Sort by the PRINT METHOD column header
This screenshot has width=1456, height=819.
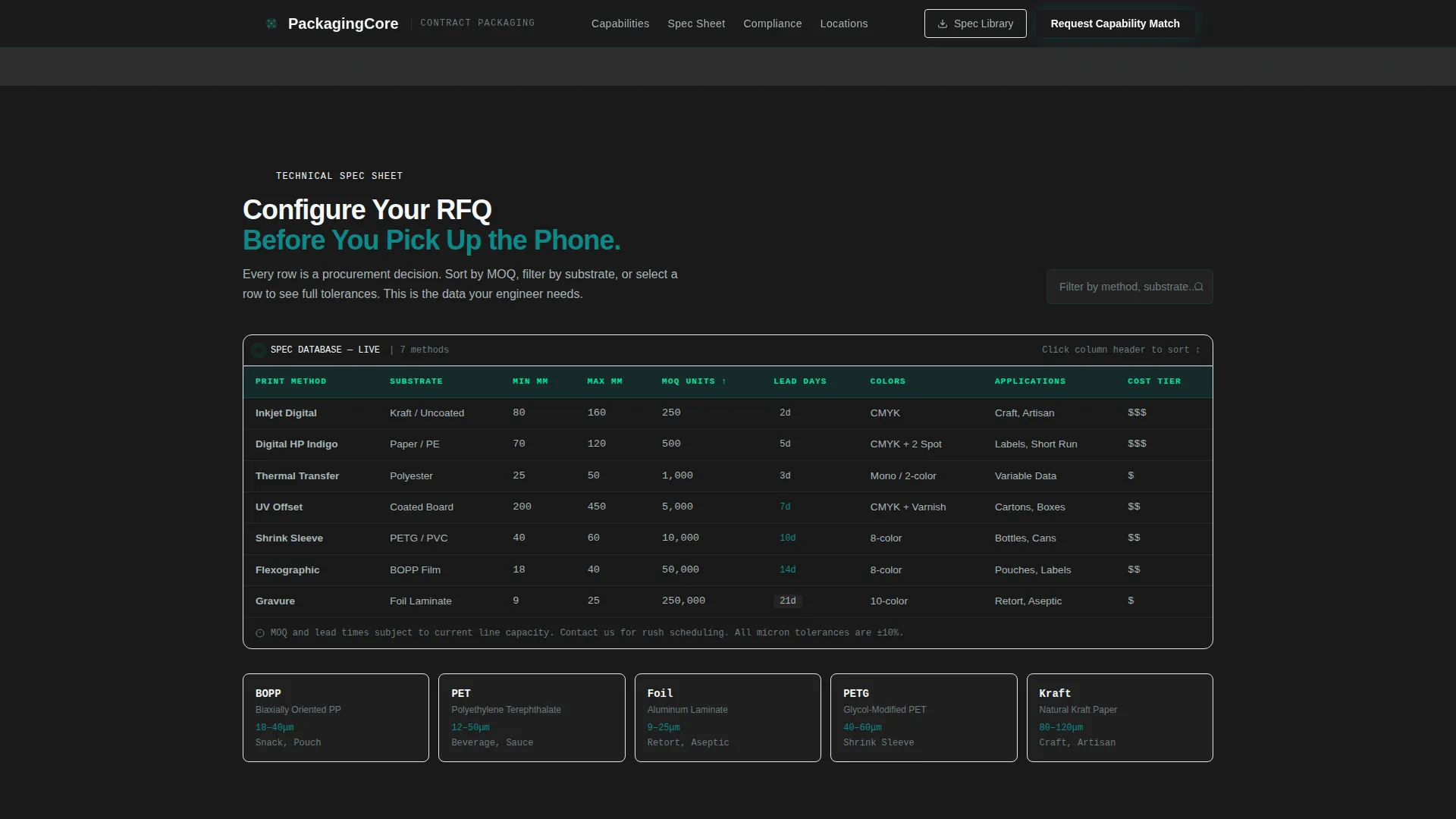pyautogui.click(x=290, y=381)
